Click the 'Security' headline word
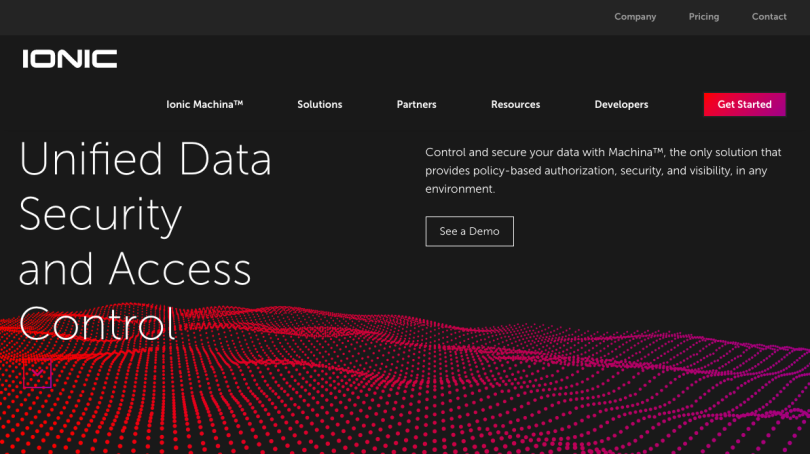810x454 pixels. click(100, 214)
